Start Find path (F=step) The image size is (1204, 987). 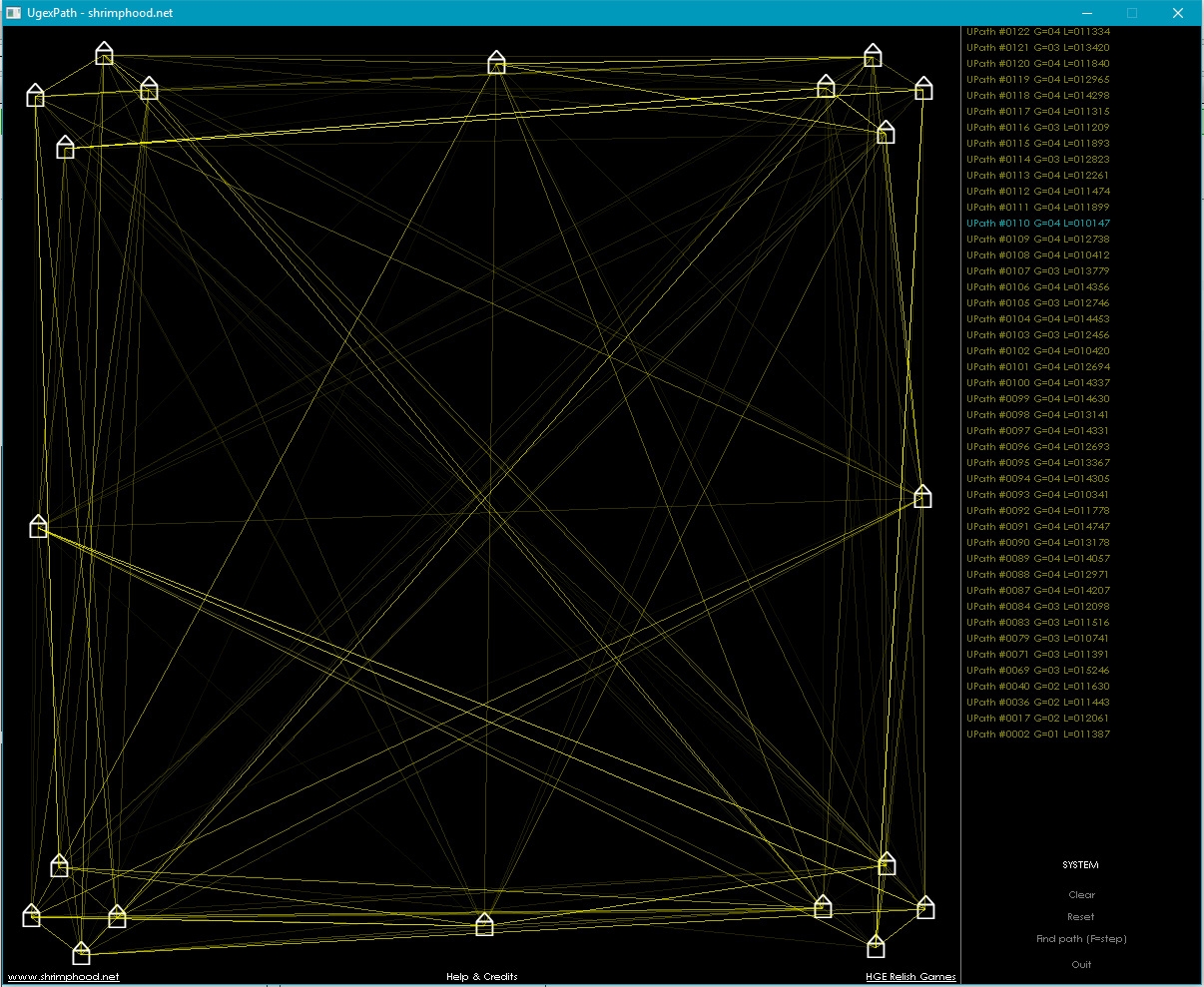coord(1081,939)
